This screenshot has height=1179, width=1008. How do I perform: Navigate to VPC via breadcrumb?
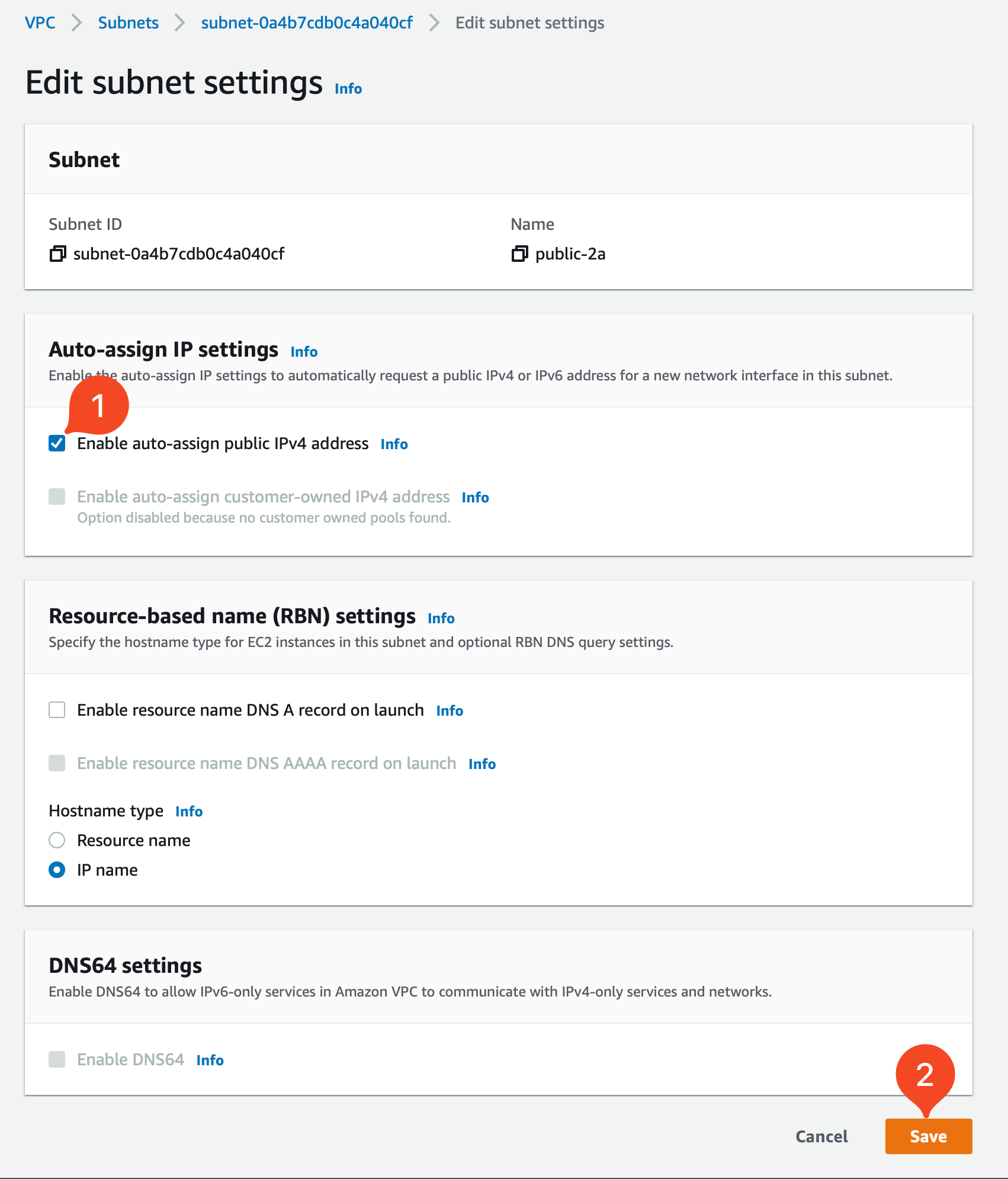pyautogui.click(x=39, y=23)
